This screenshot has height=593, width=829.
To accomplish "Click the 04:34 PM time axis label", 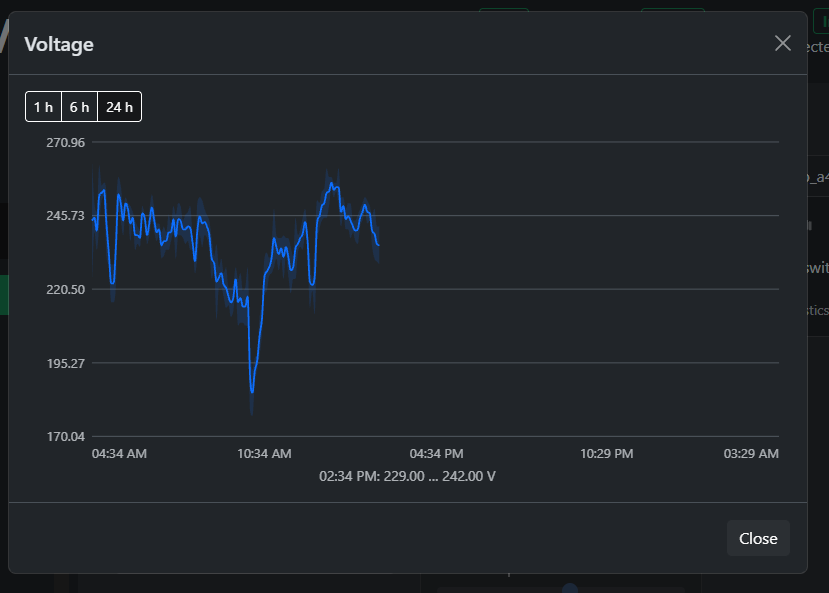I will click(436, 453).
